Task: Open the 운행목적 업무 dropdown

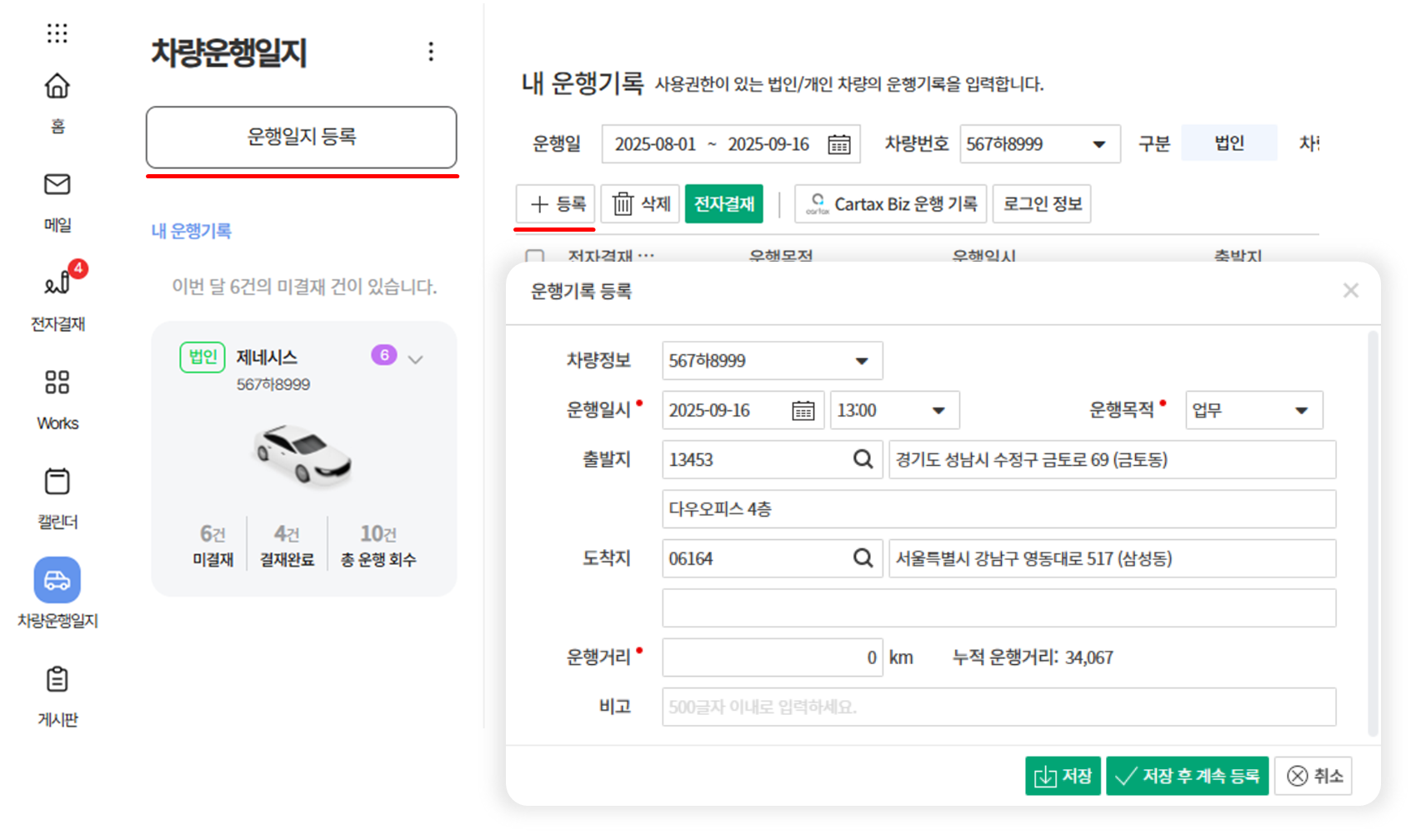Action: point(1300,410)
